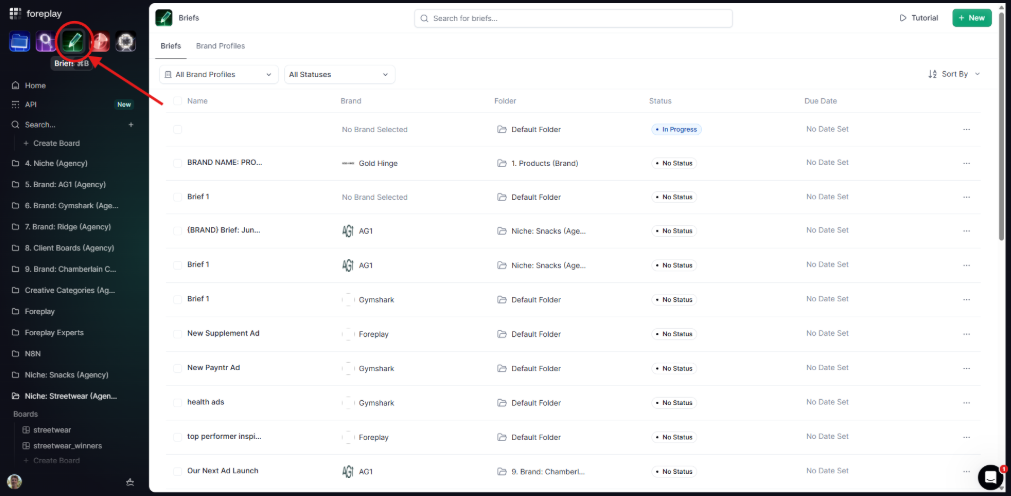The height and width of the screenshot is (496, 1011).
Task: Open more options for Our Next Ad Launch
Action: pyautogui.click(x=966, y=471)
